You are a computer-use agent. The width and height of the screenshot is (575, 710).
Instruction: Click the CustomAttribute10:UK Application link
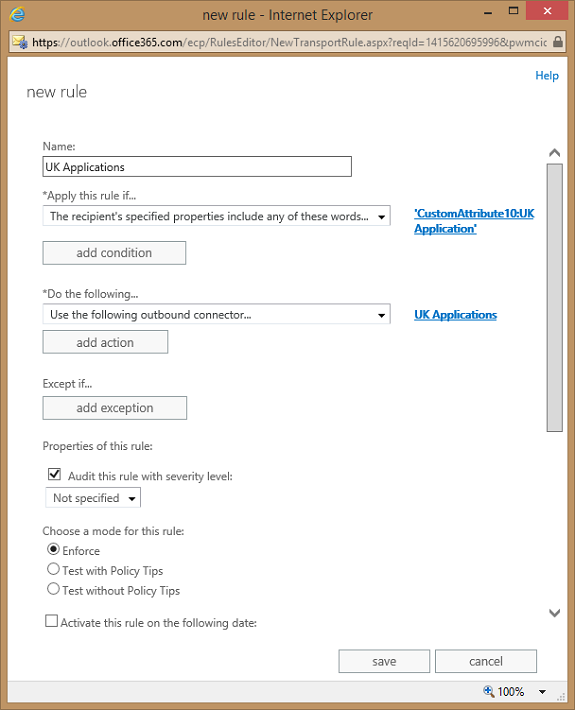coord(474,221)
